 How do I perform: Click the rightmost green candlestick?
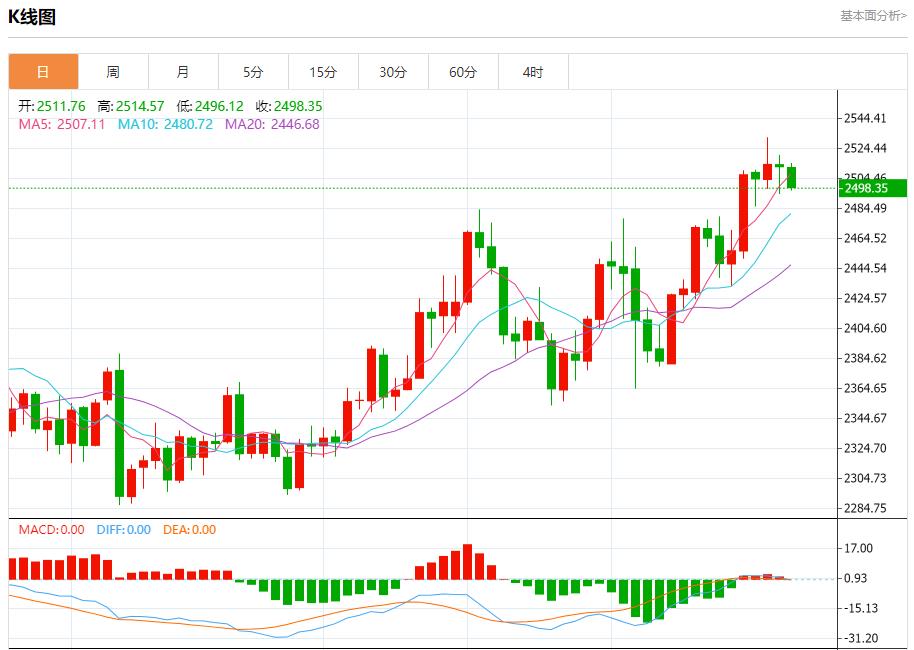(792, 177)
